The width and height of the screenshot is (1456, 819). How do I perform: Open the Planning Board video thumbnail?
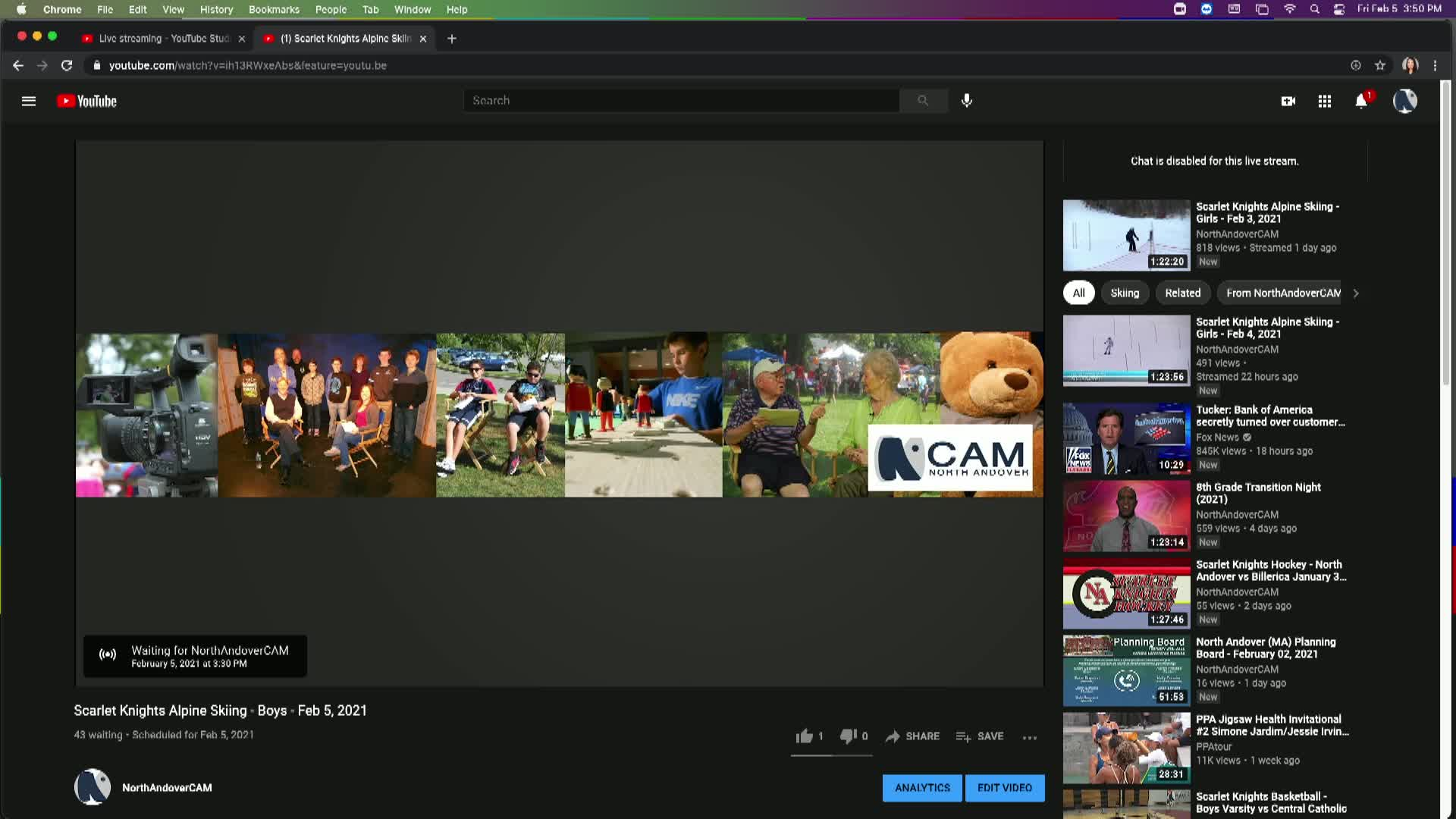(1126, 670)
